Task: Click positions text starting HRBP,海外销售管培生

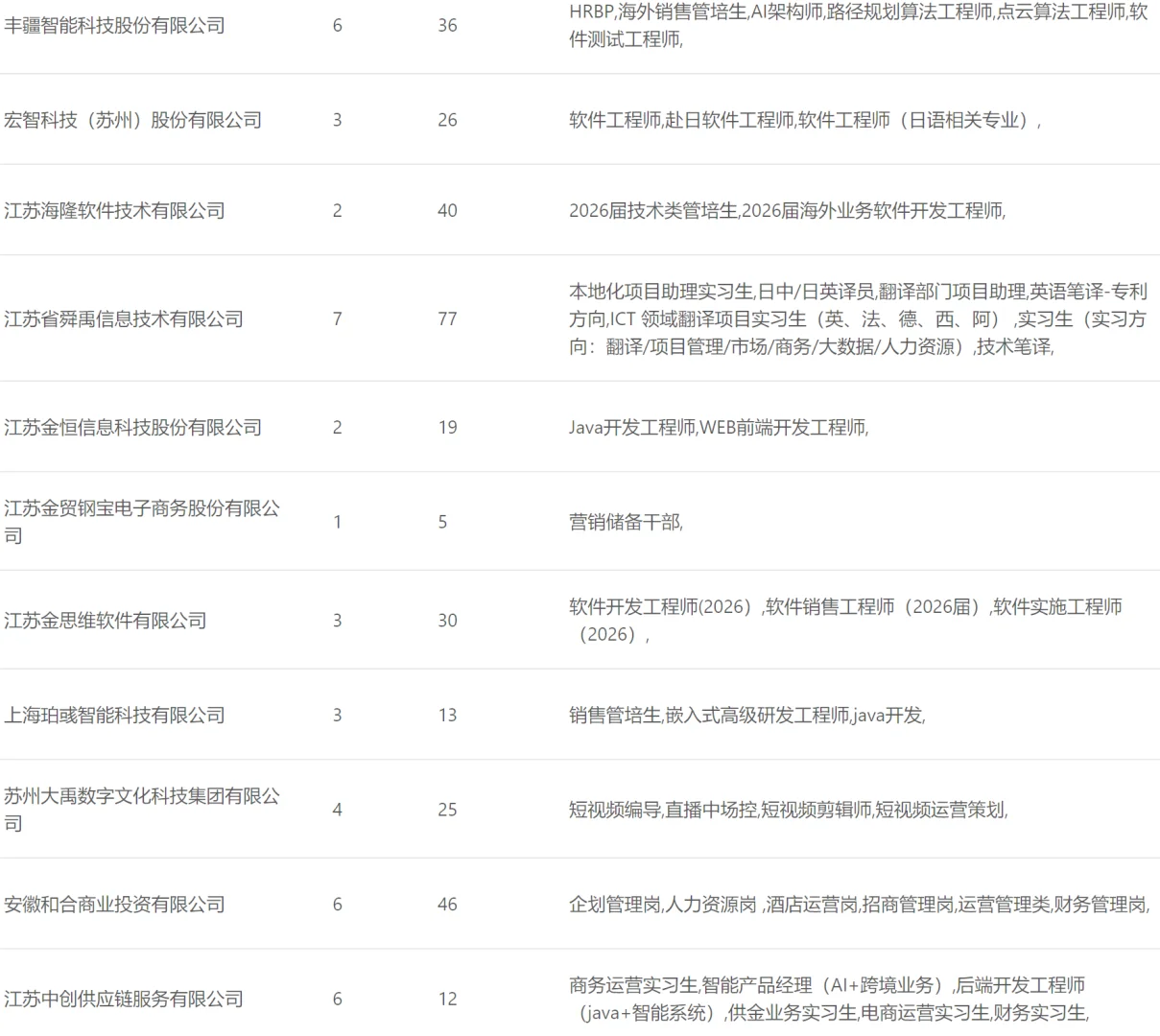Action: click(858, 26)
